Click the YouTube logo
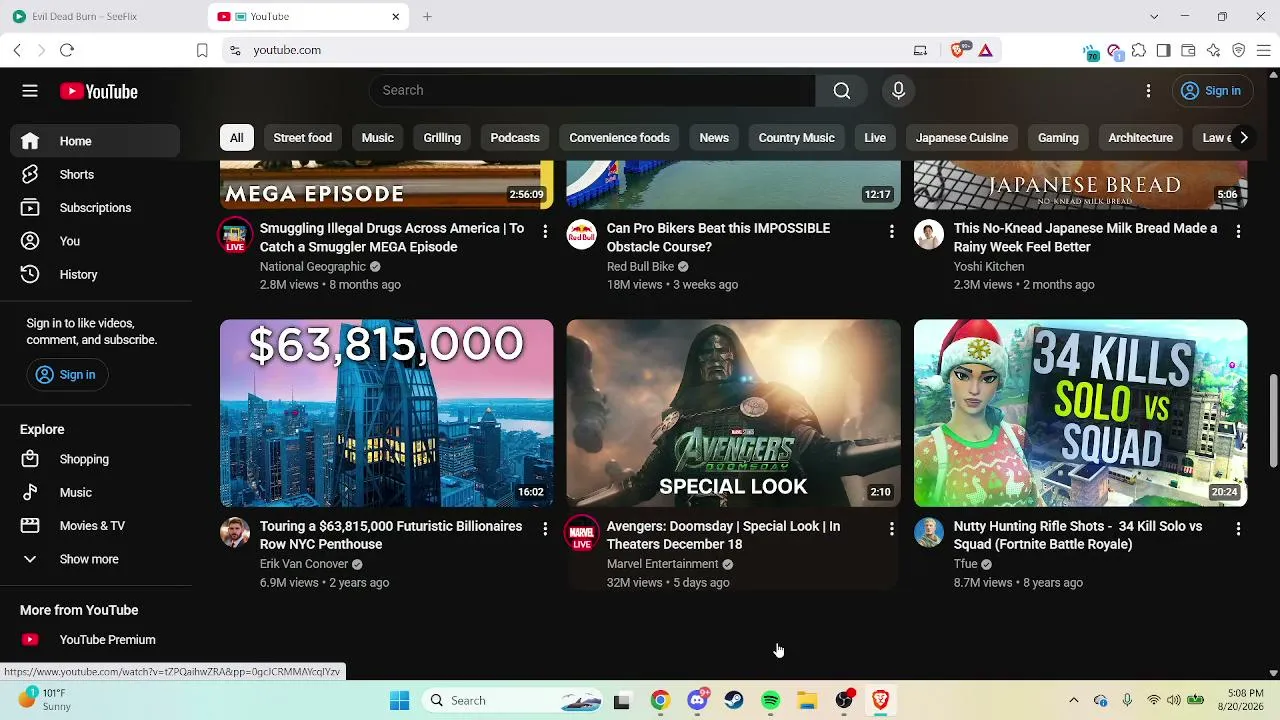 point(98,91)
